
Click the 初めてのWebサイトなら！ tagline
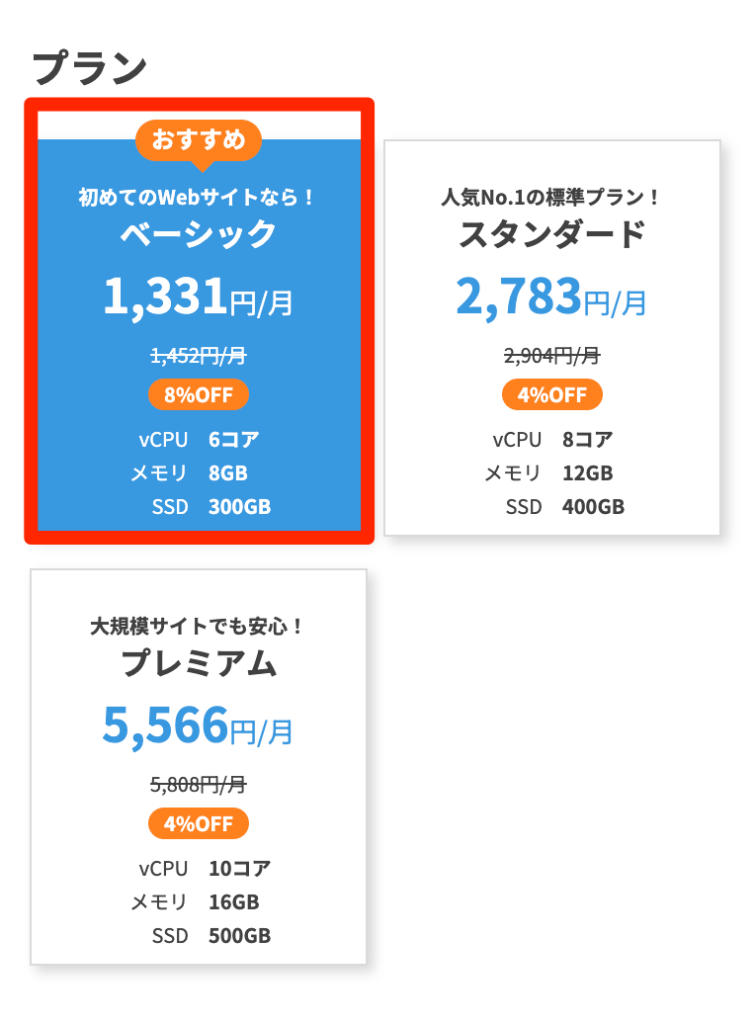[x=198, y=198]
